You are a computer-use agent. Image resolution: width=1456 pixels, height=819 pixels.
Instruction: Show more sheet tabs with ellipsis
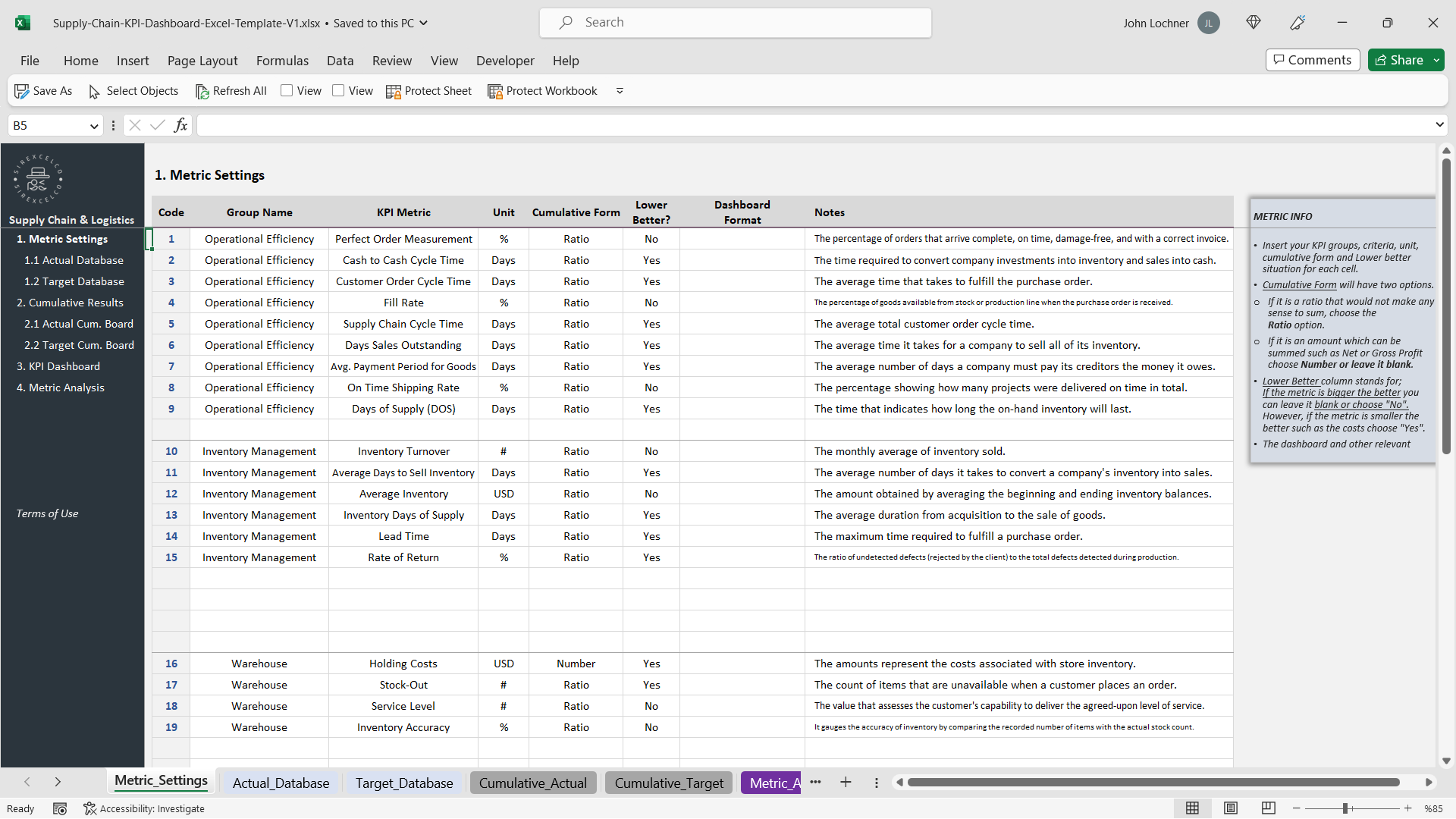815,783
